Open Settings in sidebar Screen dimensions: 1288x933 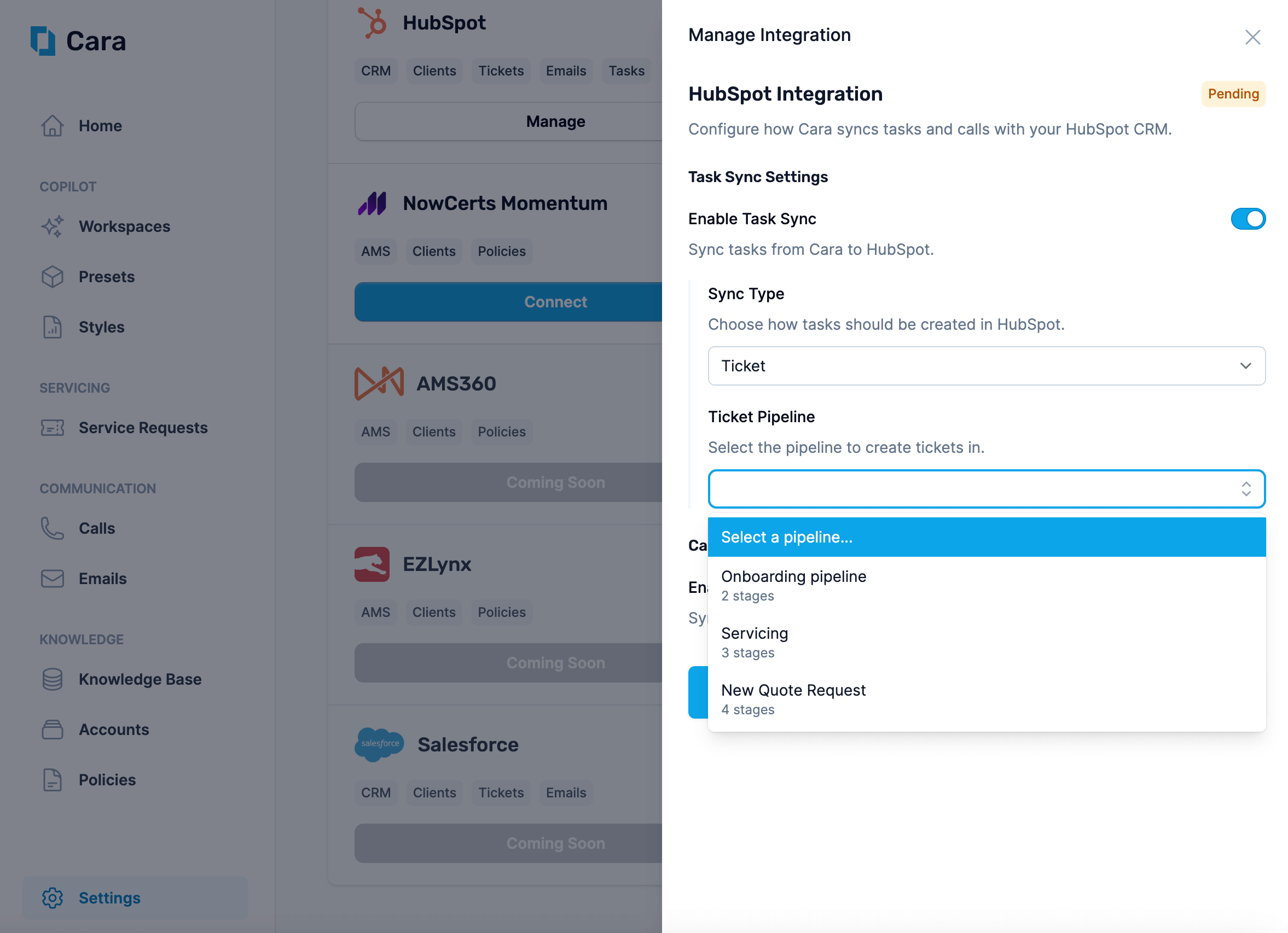(x=135, y=898)
